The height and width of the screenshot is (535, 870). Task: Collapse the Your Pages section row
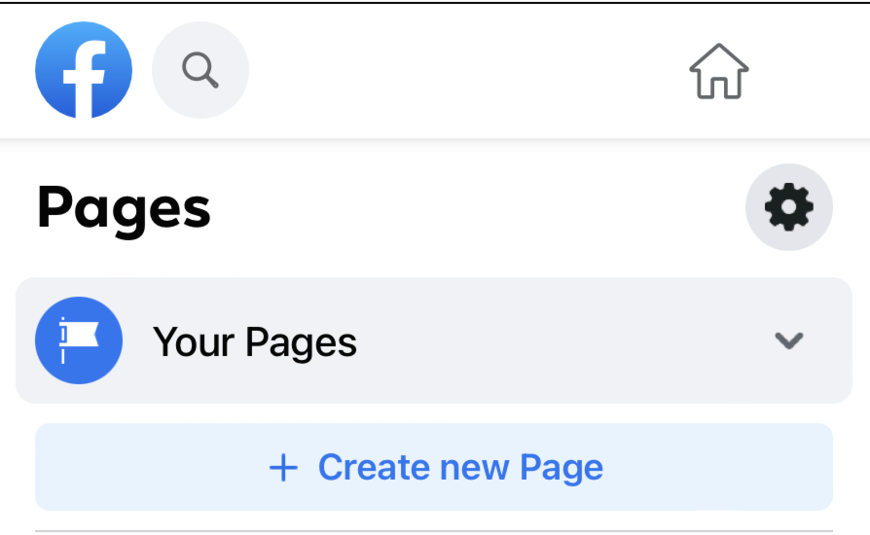(434, 340)
